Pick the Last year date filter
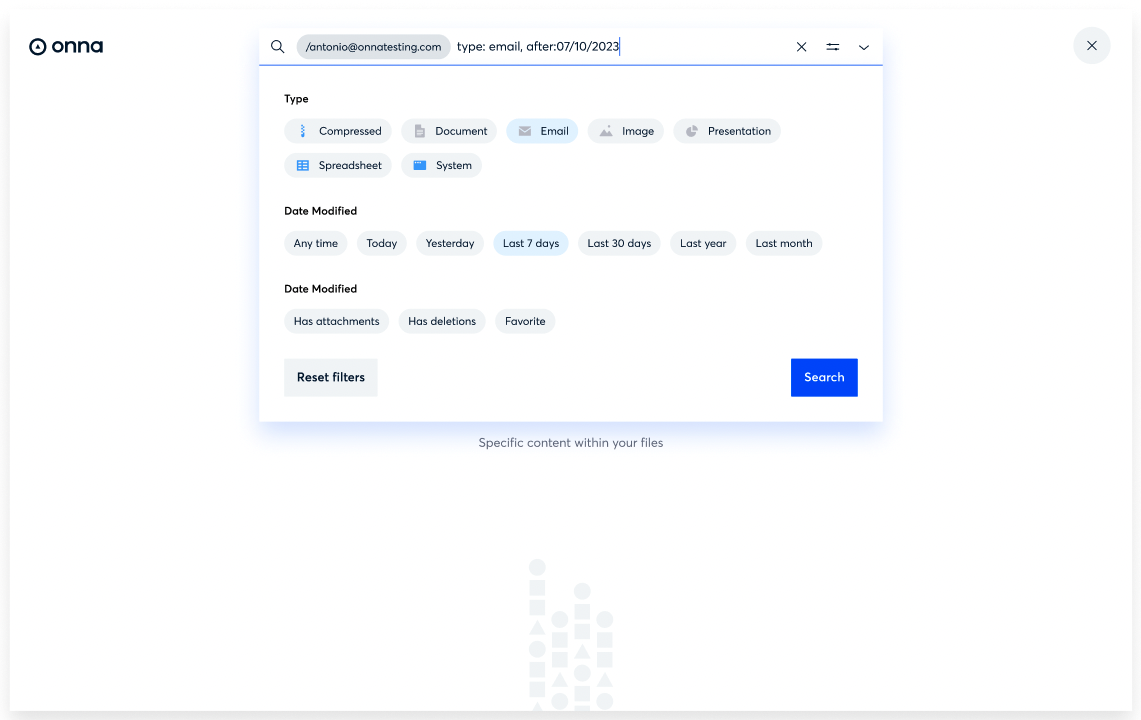The image size is (1141, 720). tap(703, 243)
